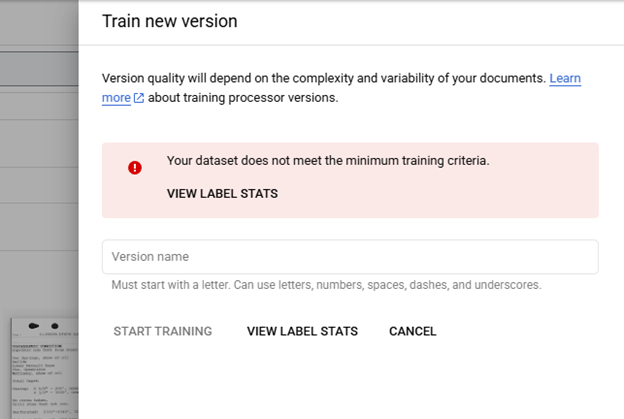Follow the "more" link about training versions

point(116,98)
